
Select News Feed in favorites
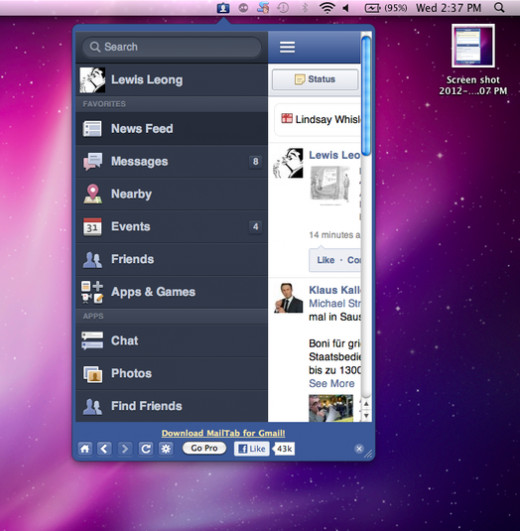pos(172,129)
